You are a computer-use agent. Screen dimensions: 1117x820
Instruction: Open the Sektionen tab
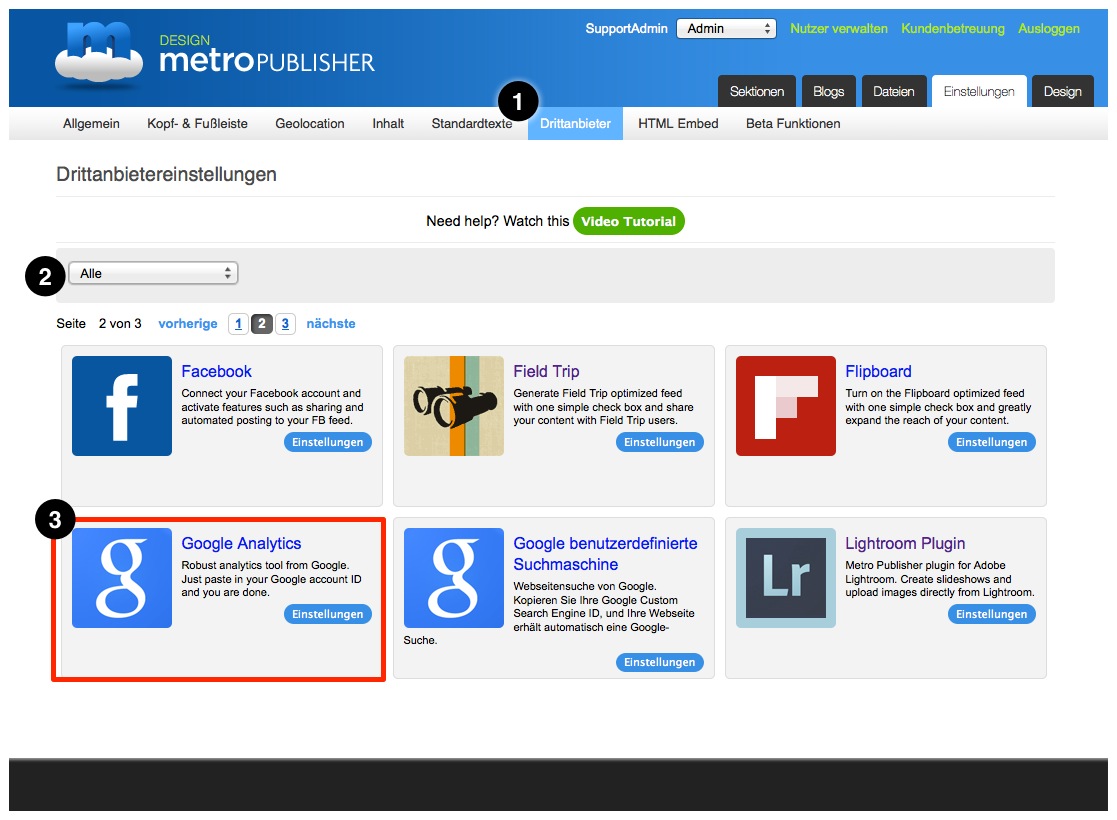pos(757,91)
